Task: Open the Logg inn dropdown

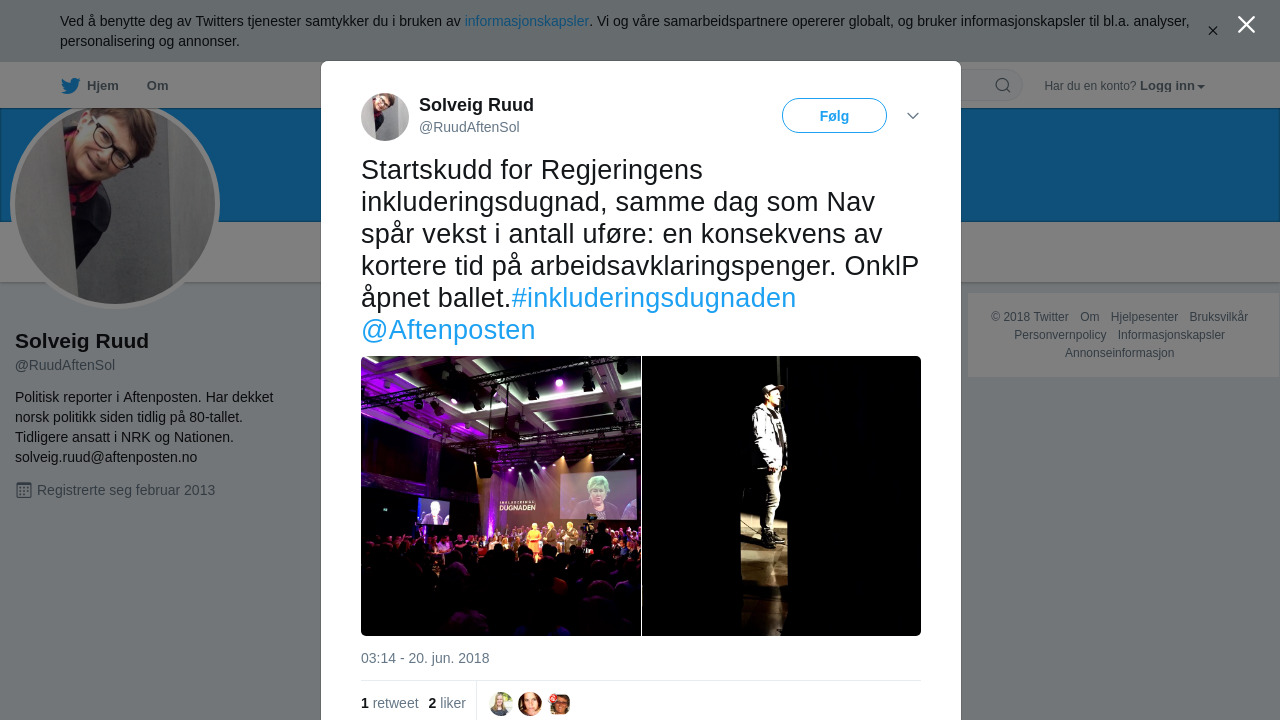Action: pyautogui.click(x=1172, y=86)
